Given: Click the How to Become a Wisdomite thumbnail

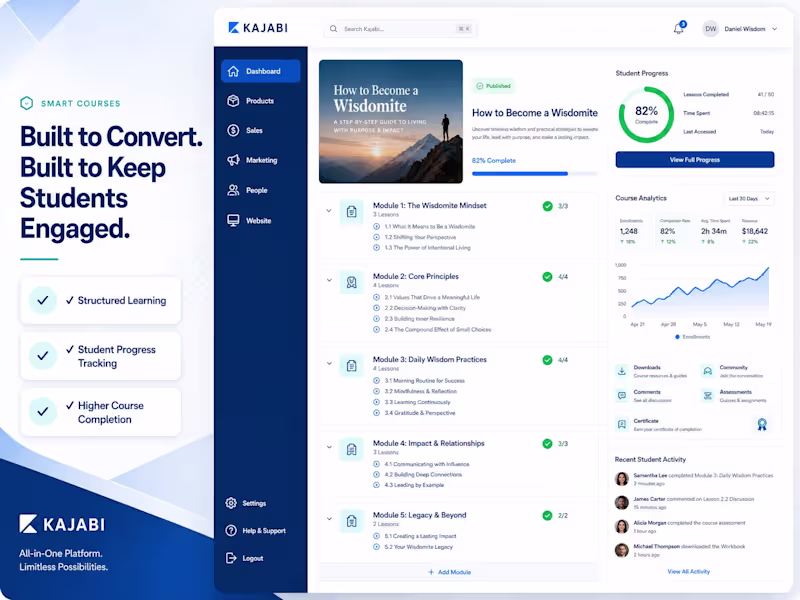Looking at the screenshot, I should [391, 121].
